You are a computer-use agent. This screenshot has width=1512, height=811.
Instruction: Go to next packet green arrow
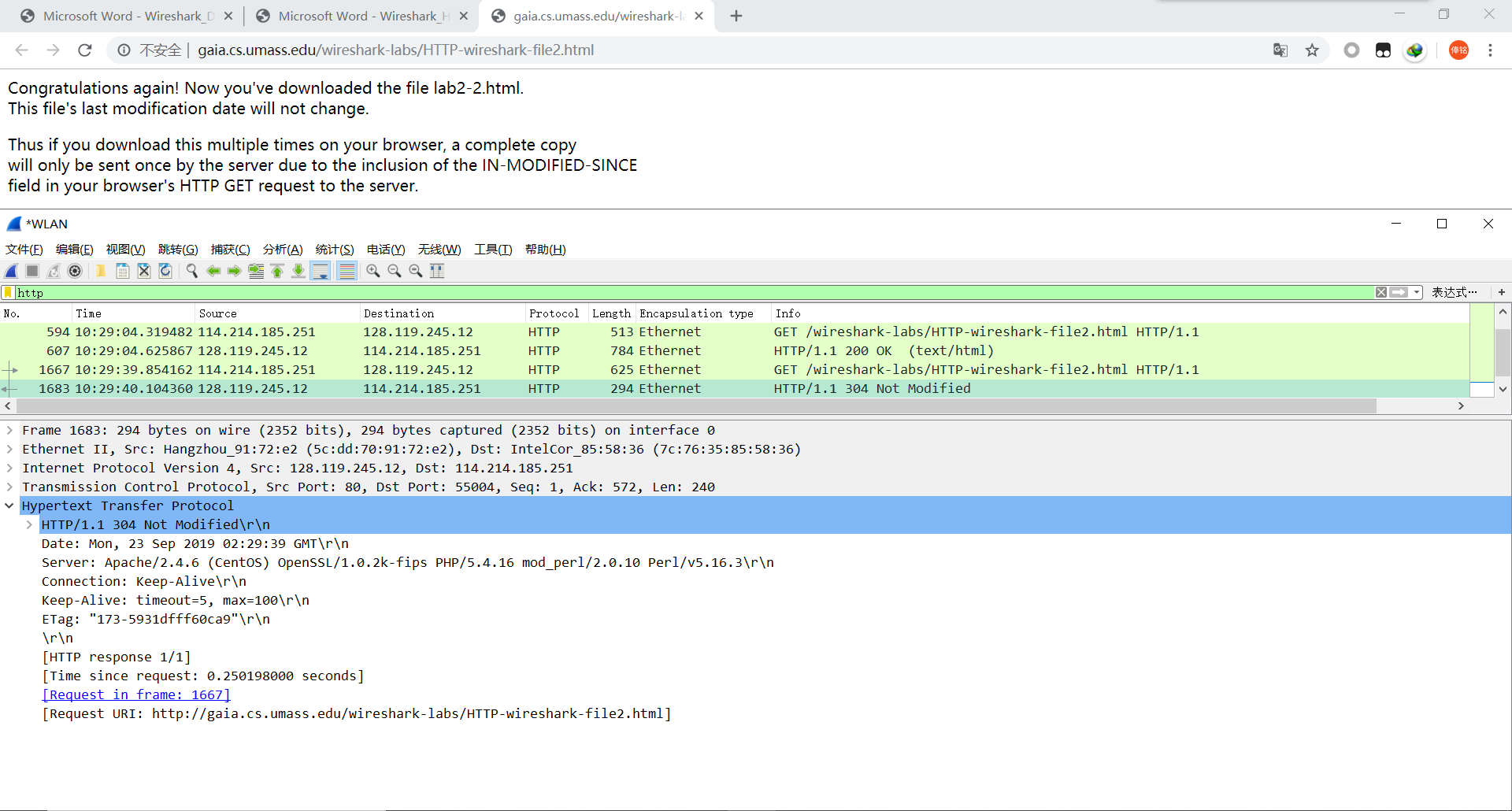point(234,271)
